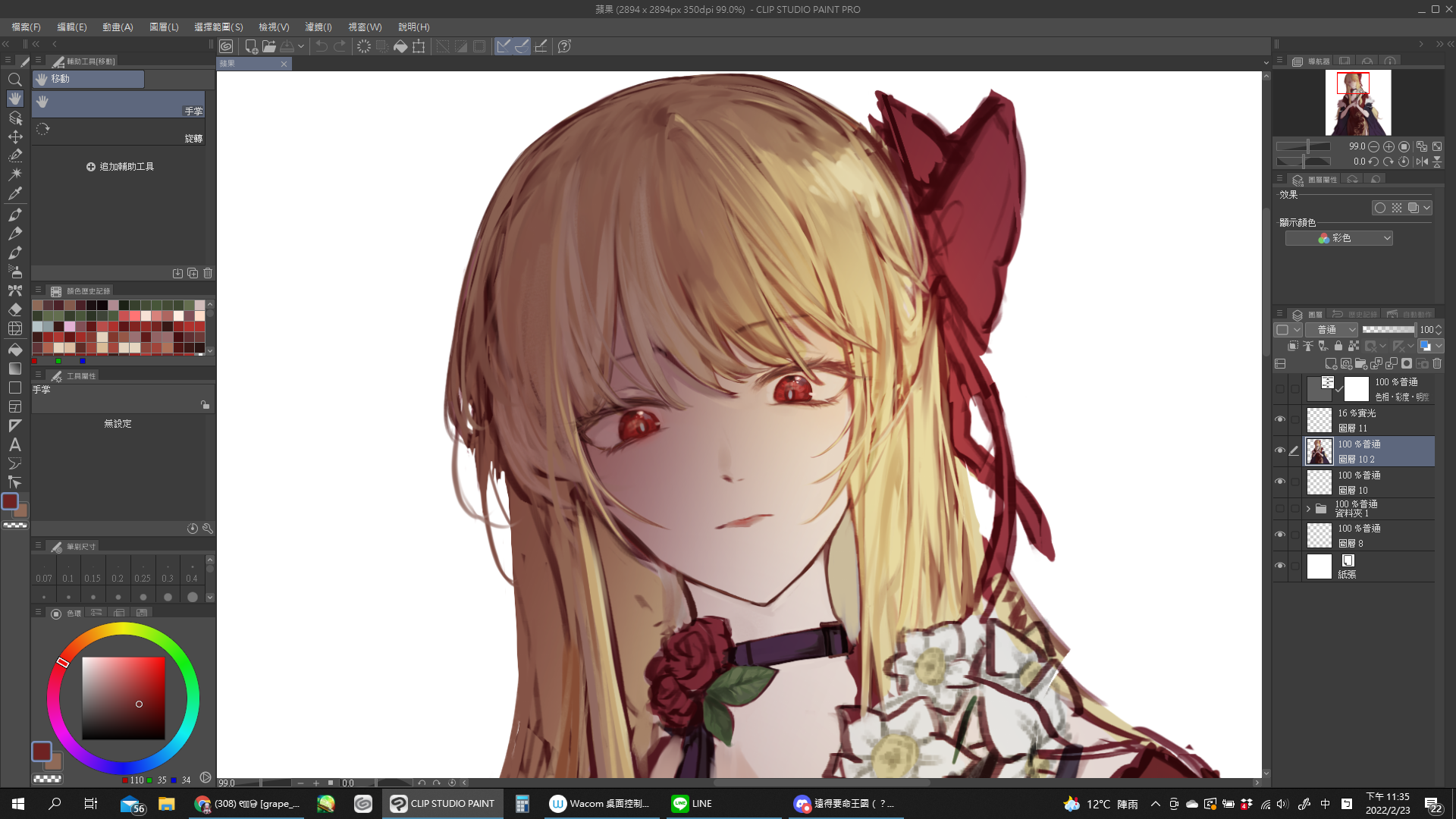Open the effect options dropdown arrow

(x=1426, y=208)
